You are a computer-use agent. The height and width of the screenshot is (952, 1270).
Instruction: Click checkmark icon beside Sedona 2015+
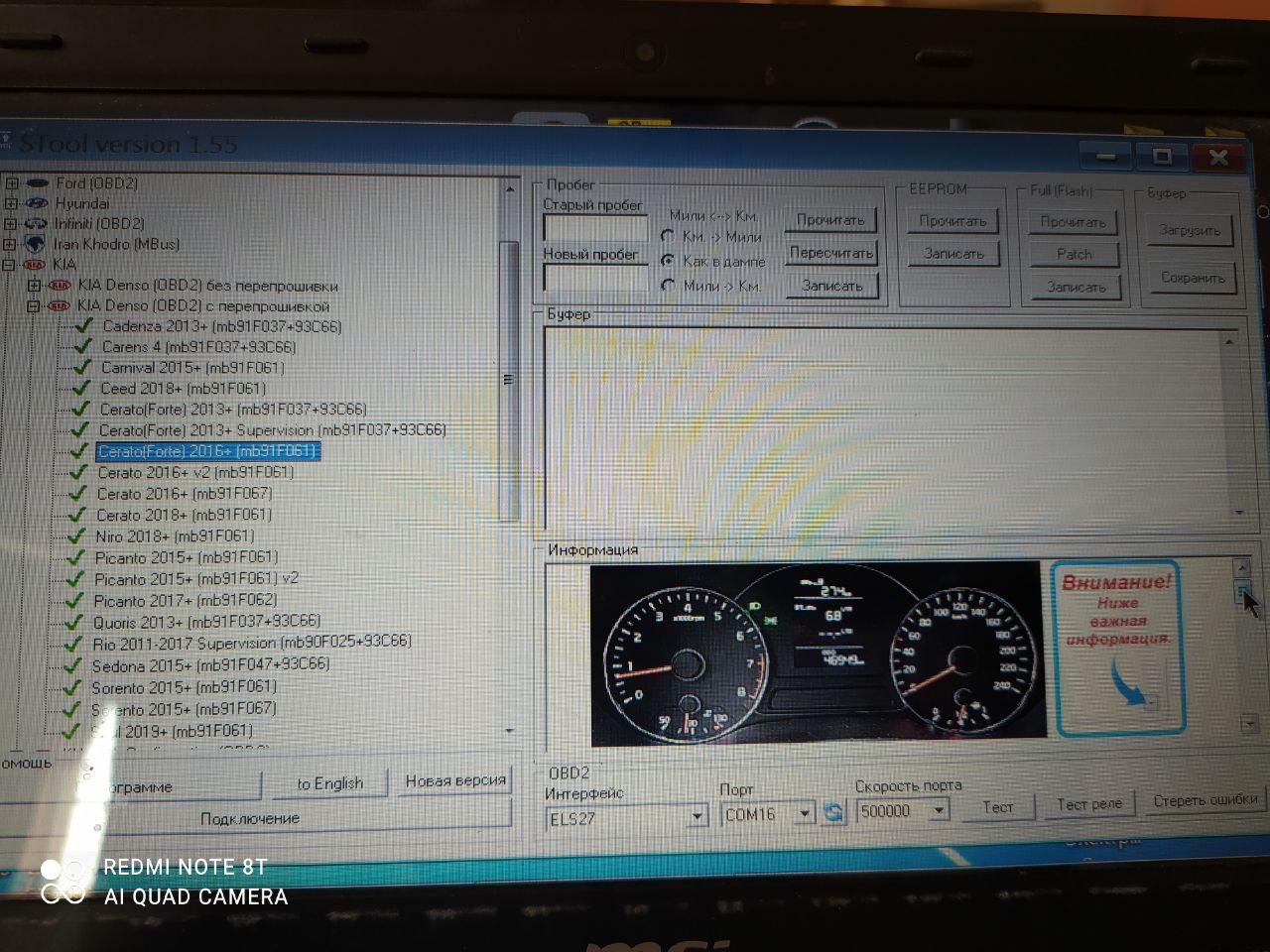tap(72, 665)
